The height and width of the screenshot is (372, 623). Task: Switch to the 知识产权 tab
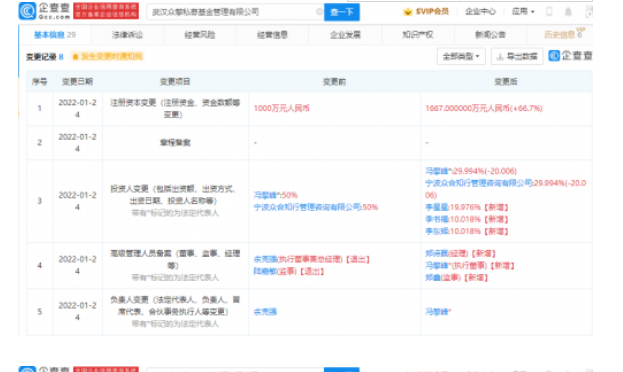tap(418, 35)
